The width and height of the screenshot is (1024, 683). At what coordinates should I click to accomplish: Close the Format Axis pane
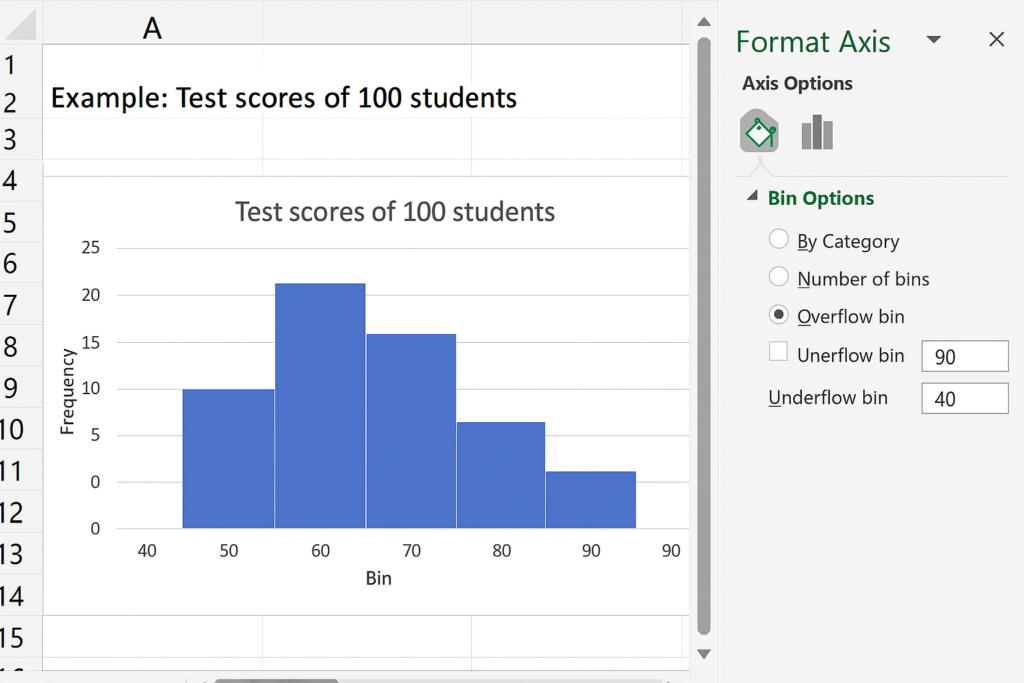(996, 40)
